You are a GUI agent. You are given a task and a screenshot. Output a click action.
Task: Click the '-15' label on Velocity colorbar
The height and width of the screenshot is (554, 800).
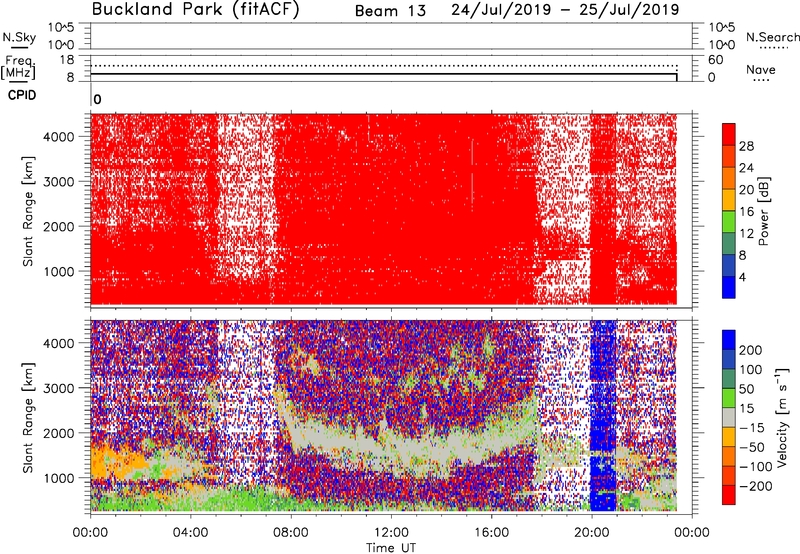pyautogui.click(x=752, y=428)
